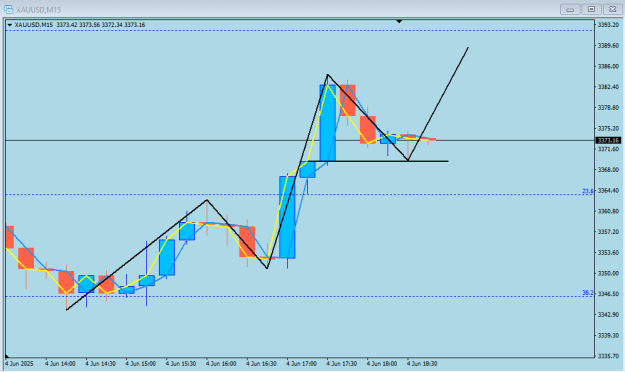Click the 3382.40 price scale label
Screen dimensions: 625x372
pos(608,87)
